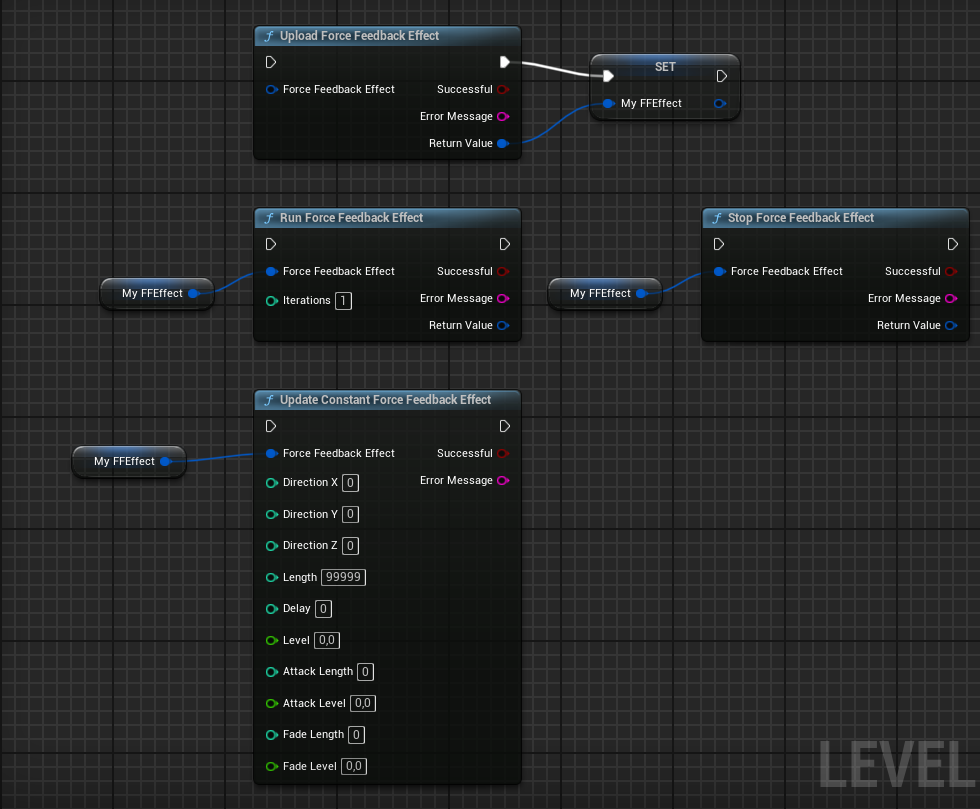
Task: Select the My FFEffect variable feeding the Update node
Action: (x=124, y=462)
